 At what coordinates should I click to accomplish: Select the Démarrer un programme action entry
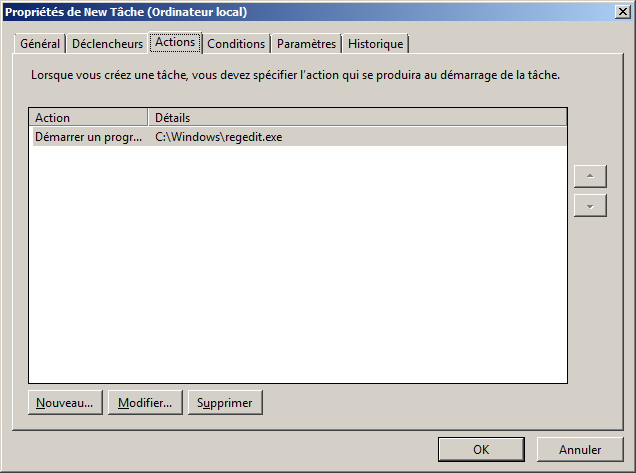(x=88, y=137)
